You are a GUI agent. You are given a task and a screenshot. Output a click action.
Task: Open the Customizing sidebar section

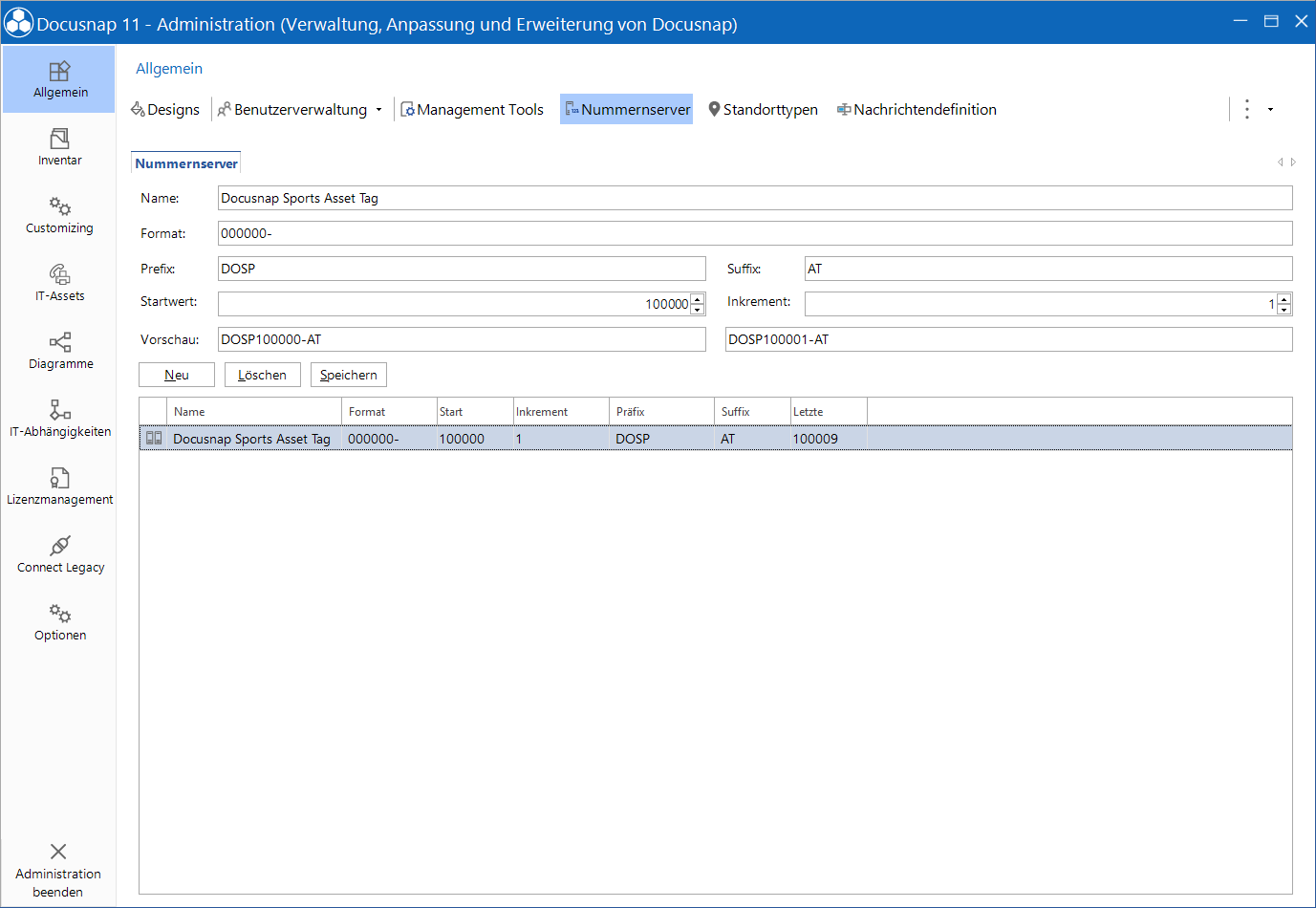point(59,215)
